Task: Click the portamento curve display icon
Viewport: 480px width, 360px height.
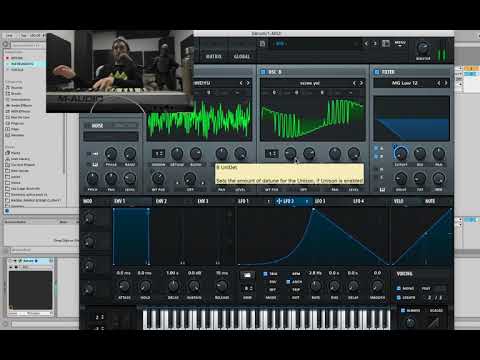Action: [433, 323]
